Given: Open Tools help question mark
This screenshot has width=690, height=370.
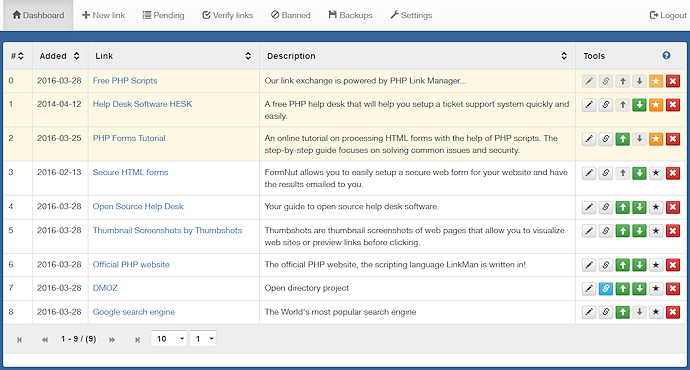Looking at the screenshot, I should click(x=666, y=55).
